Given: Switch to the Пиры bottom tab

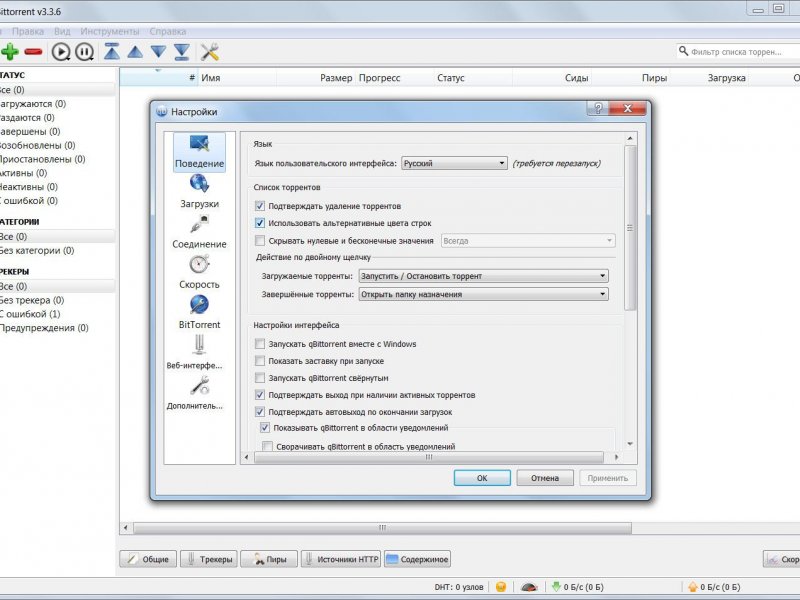Looking at the screenshot, I should [x=269, y=559].
